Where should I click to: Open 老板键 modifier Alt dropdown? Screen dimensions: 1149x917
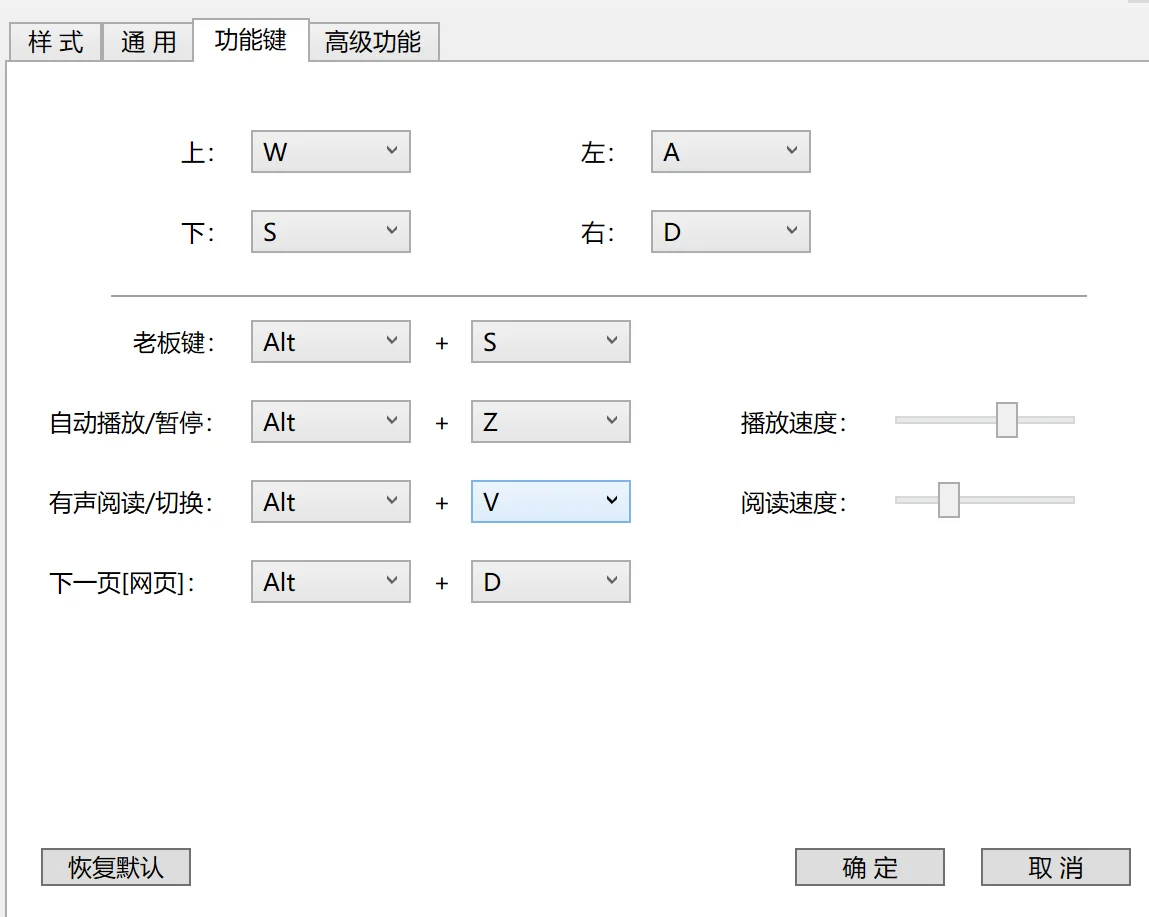330,342
